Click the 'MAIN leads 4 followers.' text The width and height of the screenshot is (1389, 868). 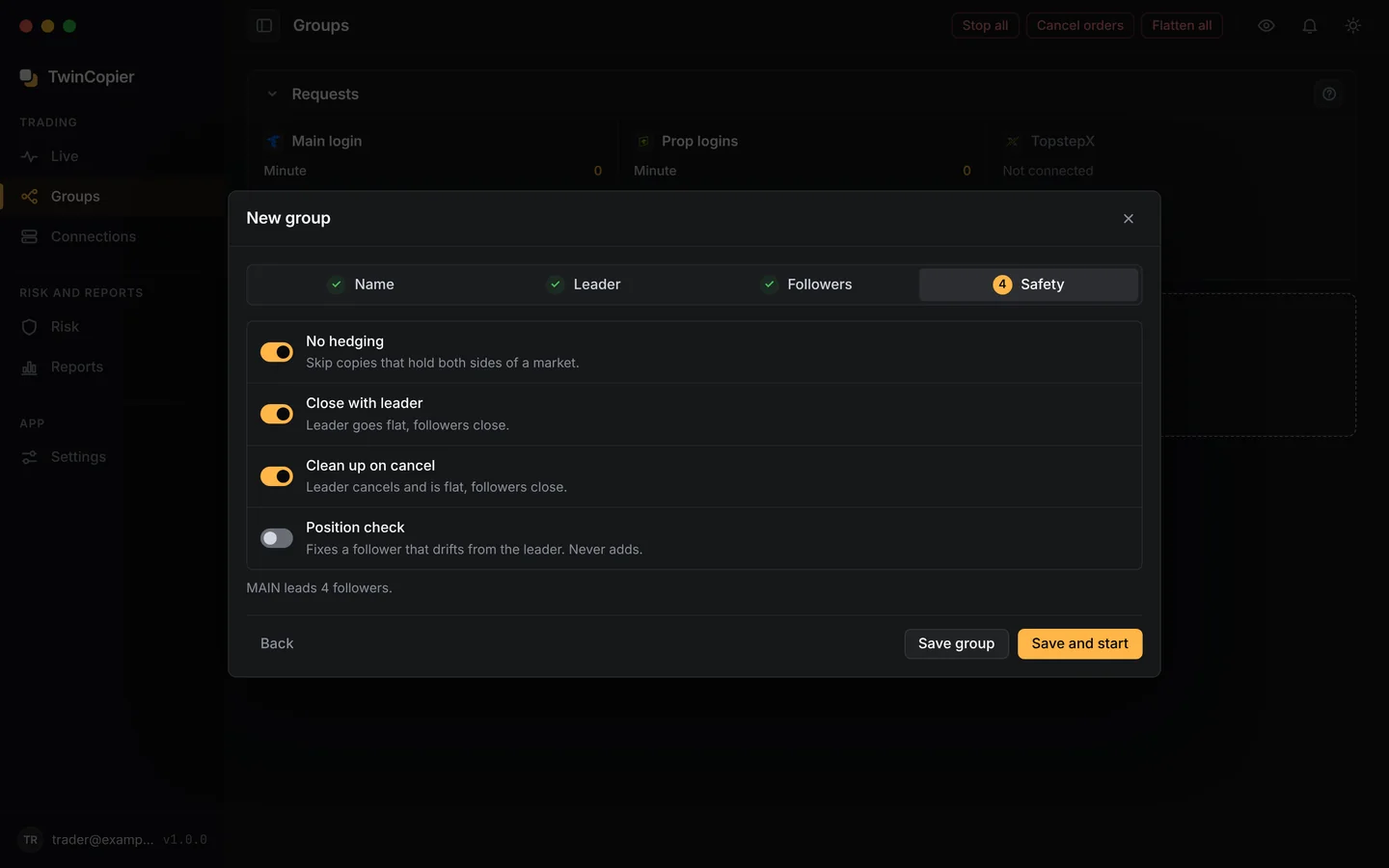[319, 588]
